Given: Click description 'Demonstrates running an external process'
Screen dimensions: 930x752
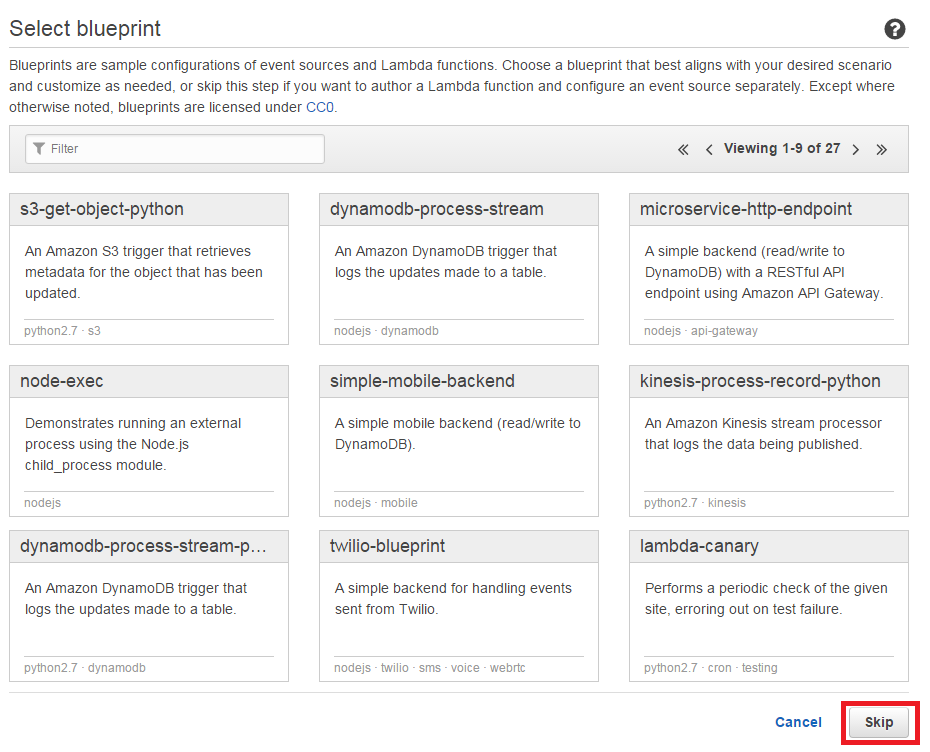Looking at the screenshot, I should coord(133,444).
